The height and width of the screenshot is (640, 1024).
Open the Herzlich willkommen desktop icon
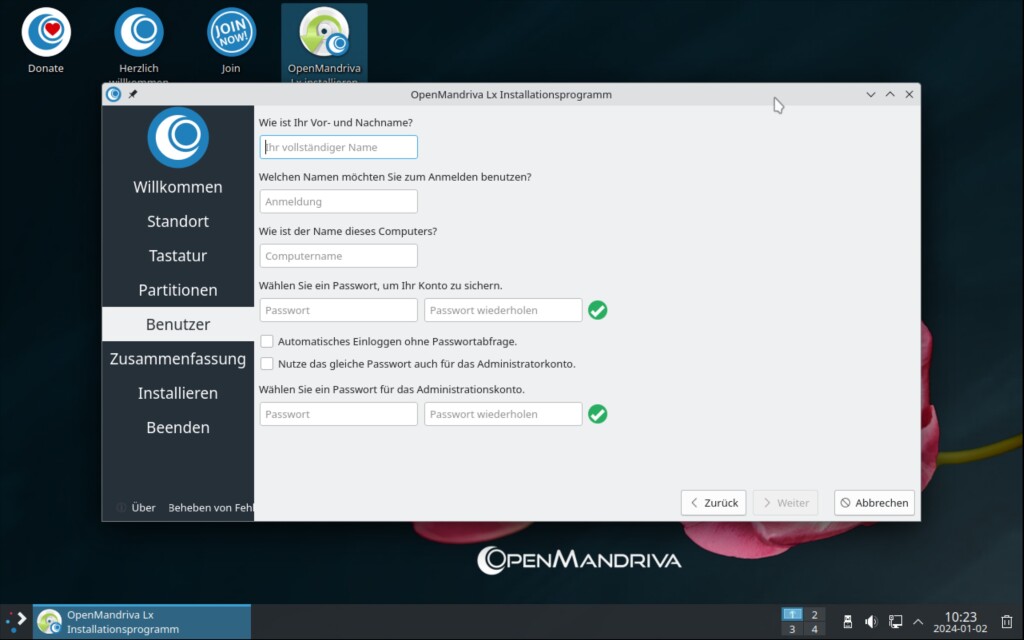tap(138, 43)
